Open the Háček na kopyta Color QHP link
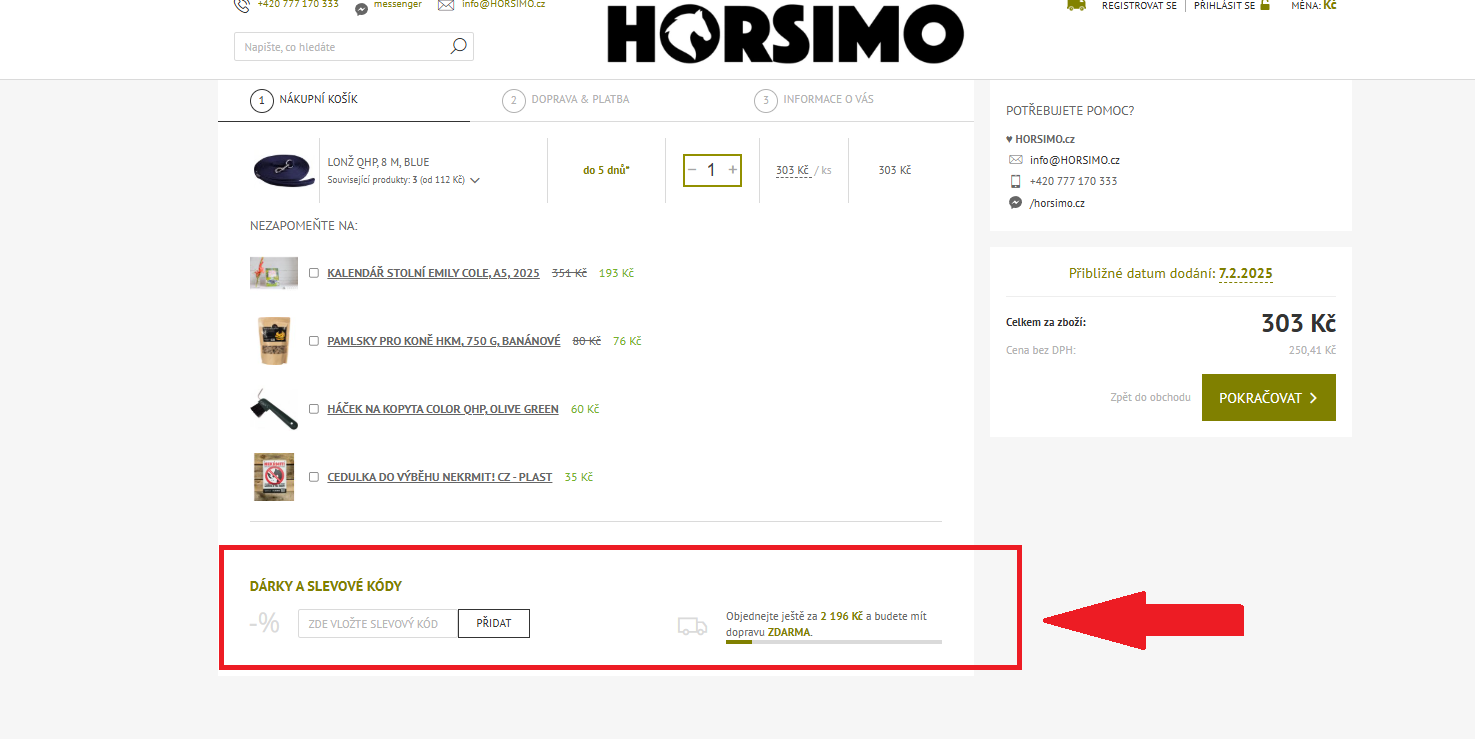This screenshot has height=739, width=1475. (443, 409)
